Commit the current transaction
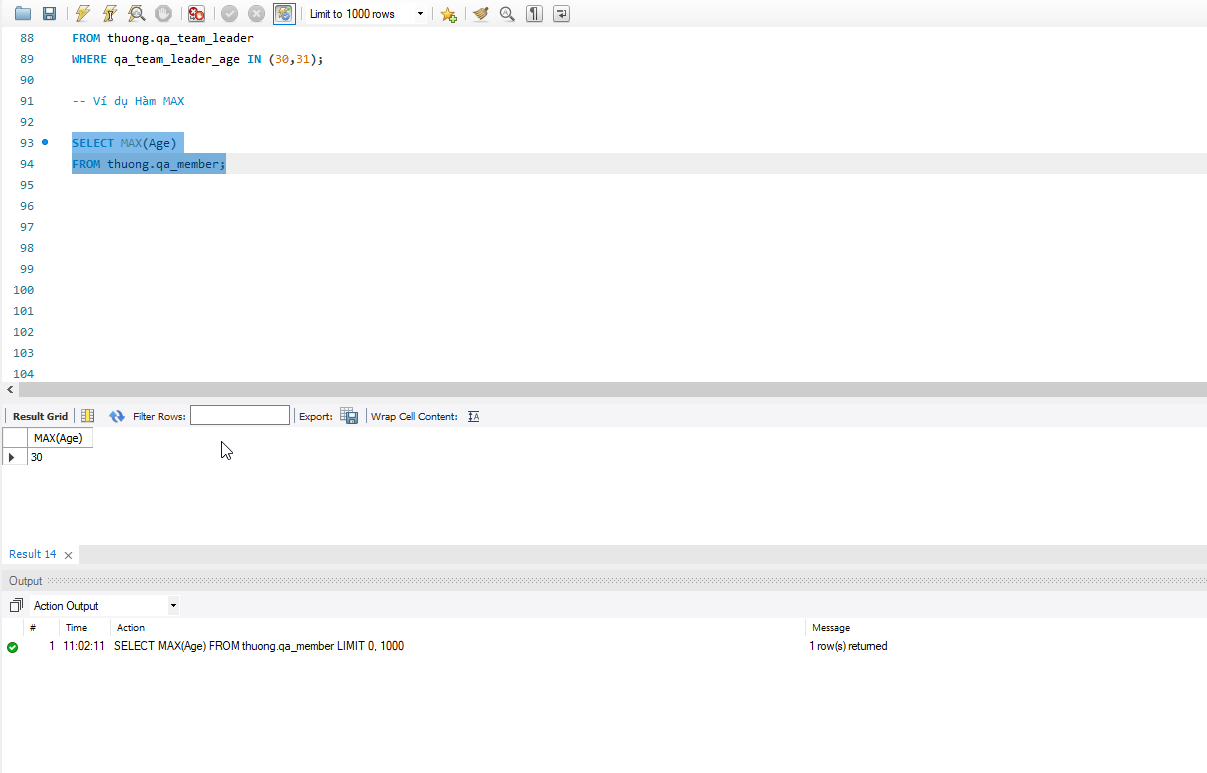1207x773 pixels. point(230,14)
